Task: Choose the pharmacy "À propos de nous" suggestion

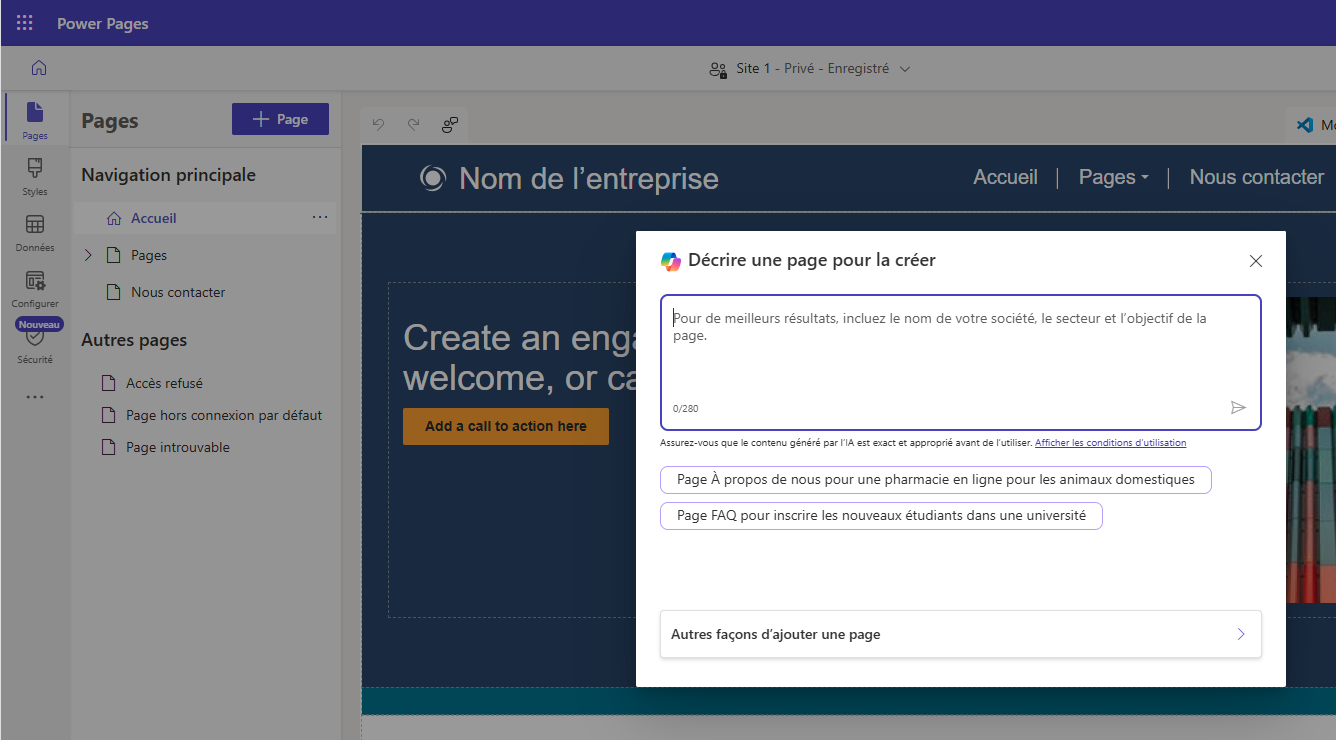Action: [x=935, y=479]
